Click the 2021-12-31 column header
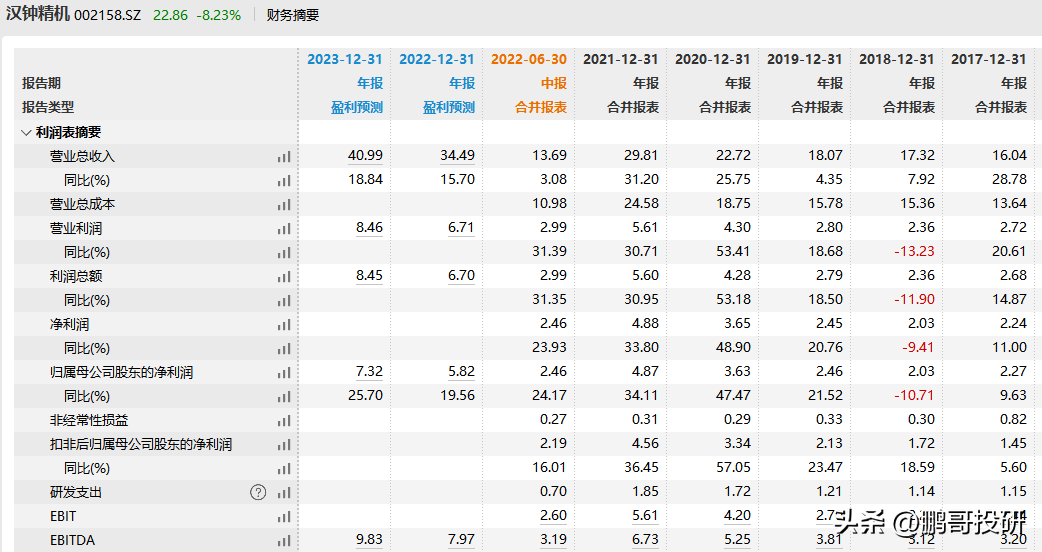Image resolution: width=1042 pixels, height=552 pixels. coord(621,59)
